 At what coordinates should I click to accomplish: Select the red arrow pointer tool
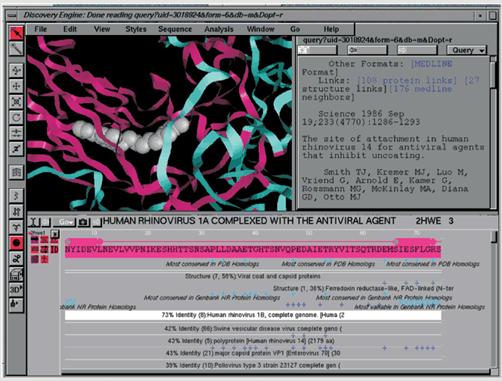[16, 33]
